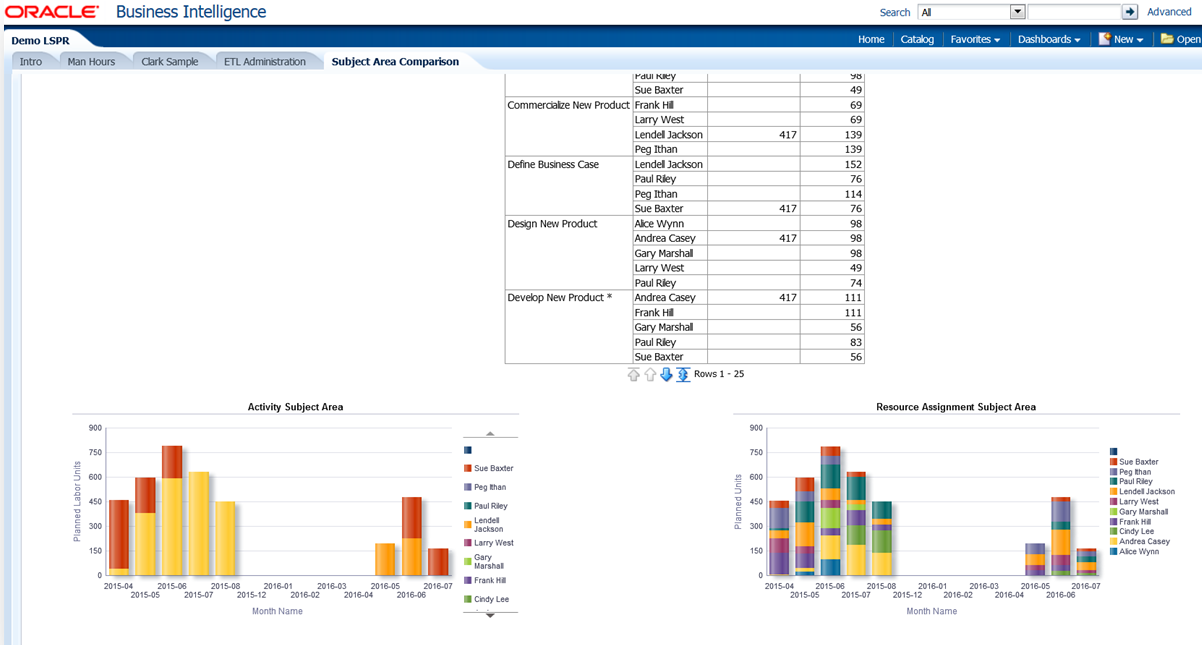This screenshot has width=1202, height=645.
Task: Click Rows 1 - 25 label
Action: 719,374
